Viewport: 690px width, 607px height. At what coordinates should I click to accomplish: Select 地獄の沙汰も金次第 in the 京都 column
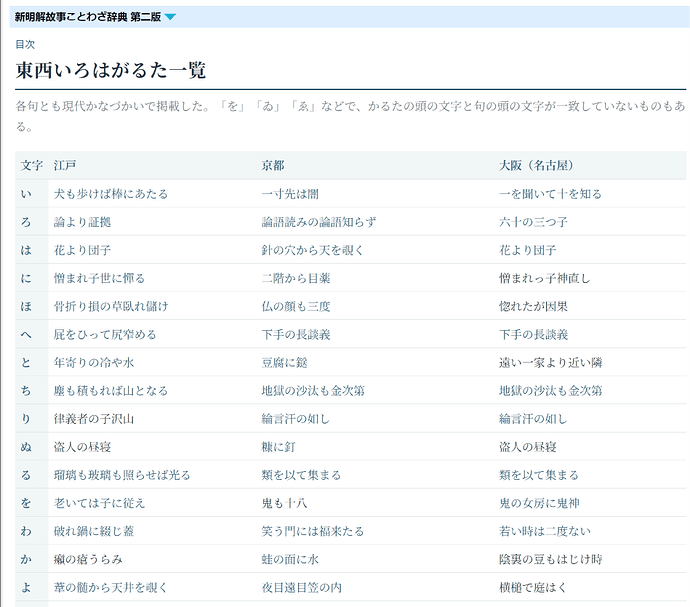pyautogui.click(x=313, y=391)
